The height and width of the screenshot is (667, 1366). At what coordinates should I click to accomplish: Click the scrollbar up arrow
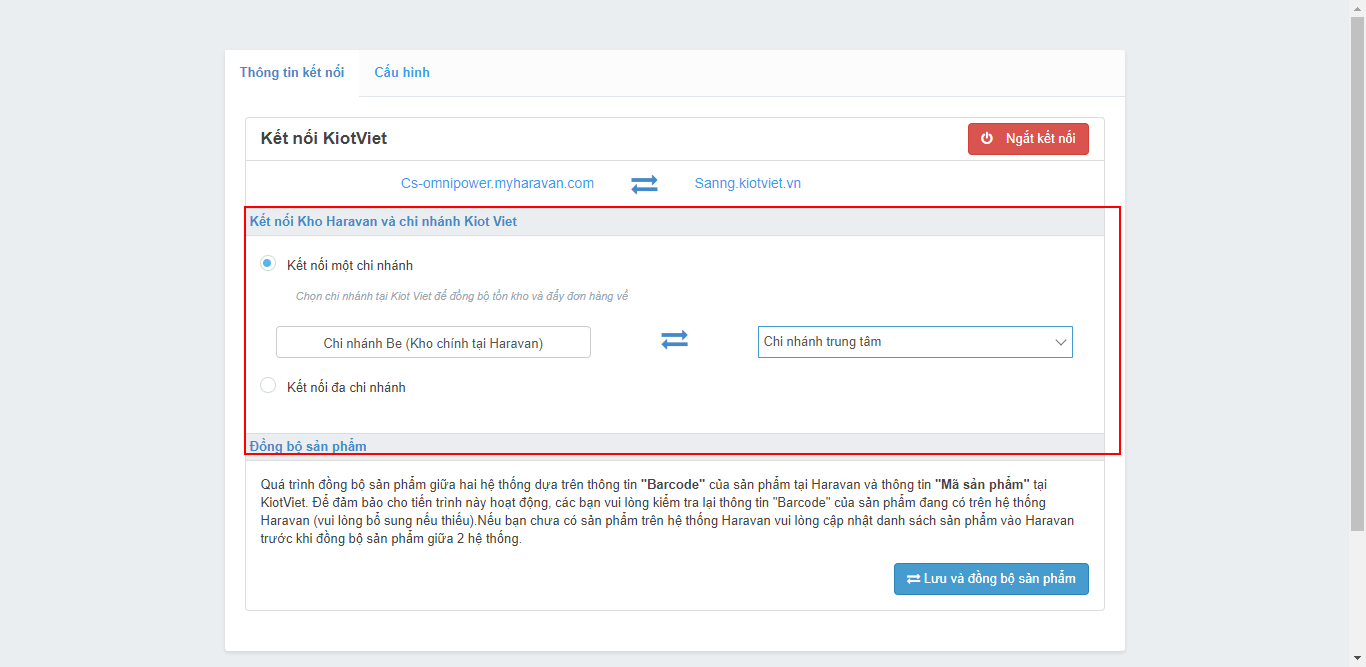[x=1357, y=8]
